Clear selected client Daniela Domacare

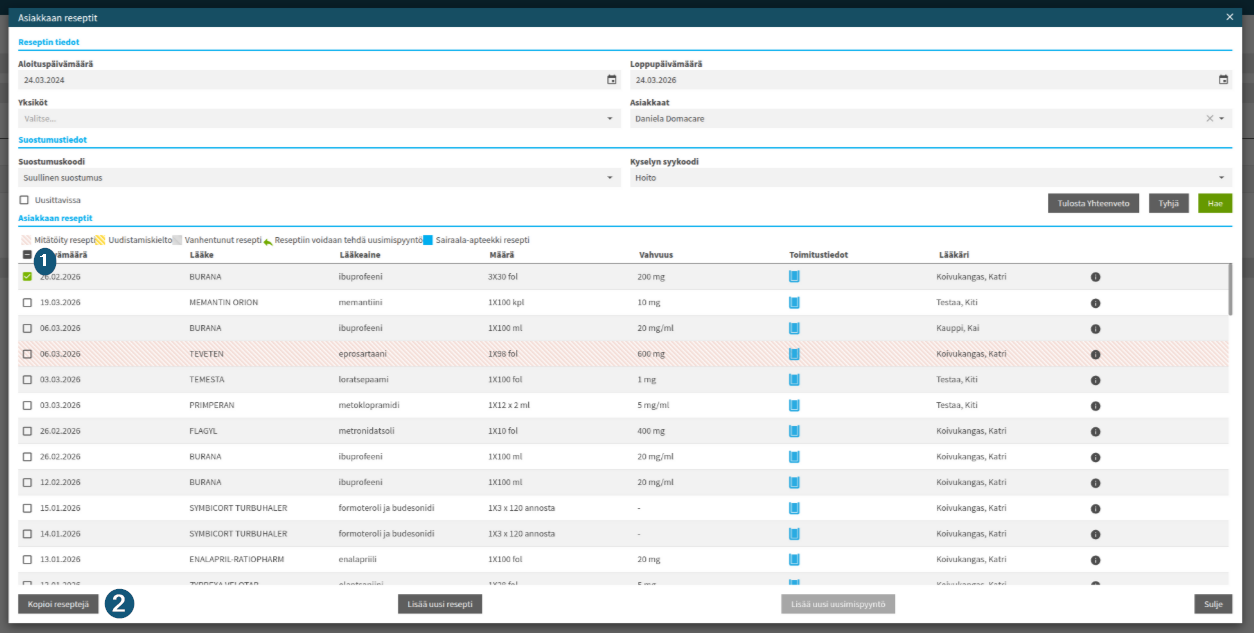coord(1209,118)
